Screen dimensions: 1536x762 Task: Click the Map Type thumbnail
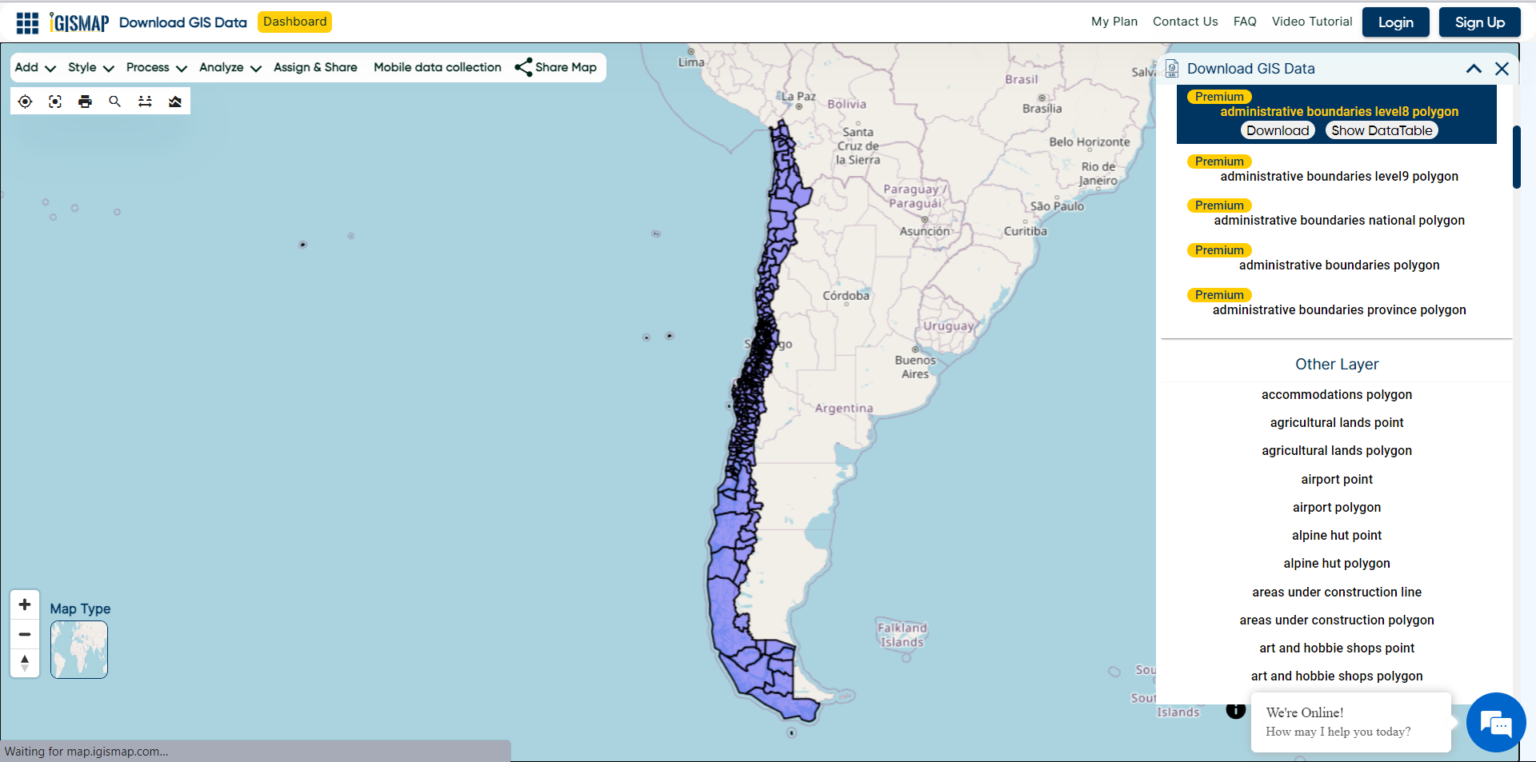[79, 650]
